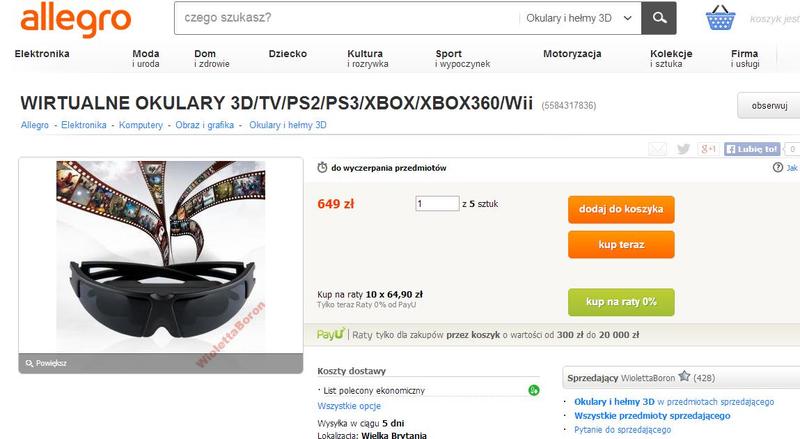Image resolution: width=800 pixels, height=439 pixels.
Task: Click the magnifier search button
Action: (659, 18)
